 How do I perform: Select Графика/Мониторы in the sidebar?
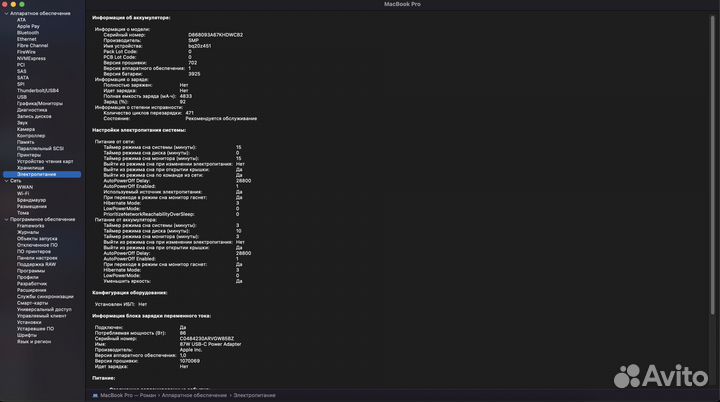click(x=40, y=104)
